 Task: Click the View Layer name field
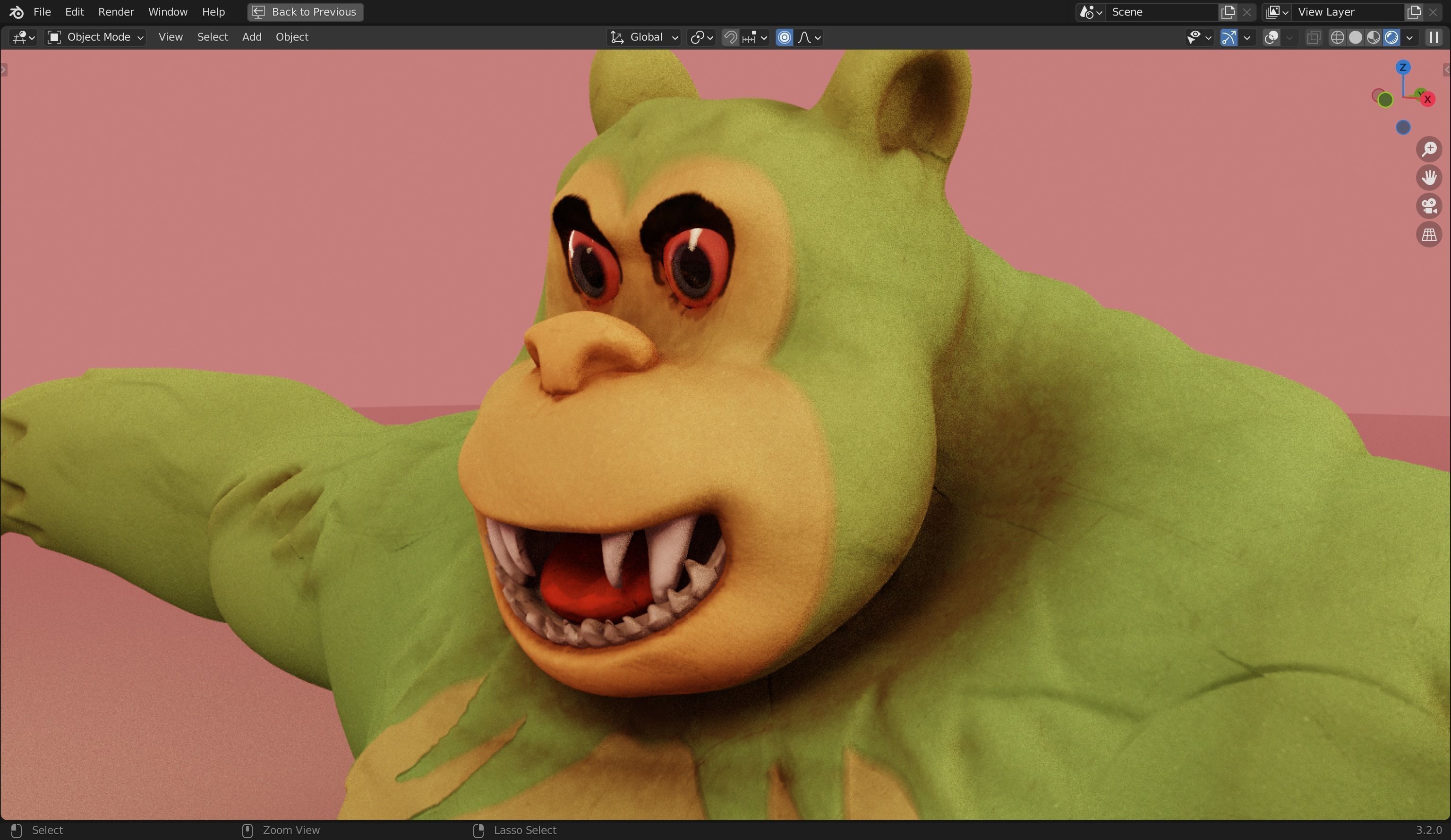[x=1348, y=12]
